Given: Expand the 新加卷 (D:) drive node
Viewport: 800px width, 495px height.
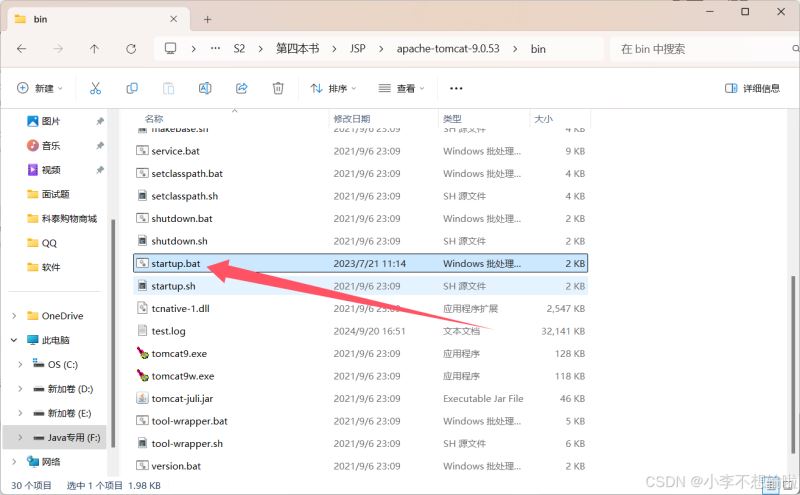Looking at the screenshot, I should (x=20, y=389).
